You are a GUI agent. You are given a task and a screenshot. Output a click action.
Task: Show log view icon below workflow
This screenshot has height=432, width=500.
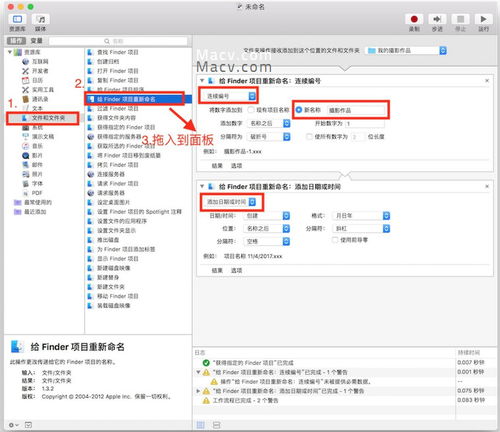click(201, 425)
